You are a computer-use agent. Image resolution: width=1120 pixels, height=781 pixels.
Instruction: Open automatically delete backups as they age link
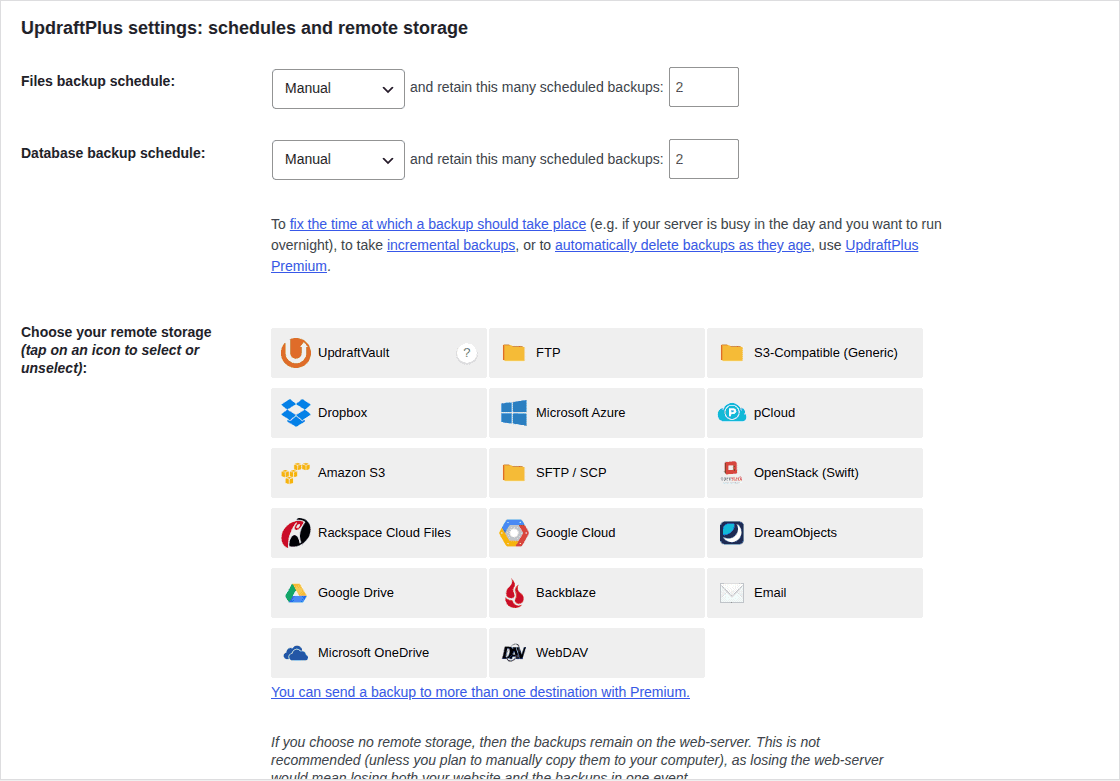pos(683,245)
